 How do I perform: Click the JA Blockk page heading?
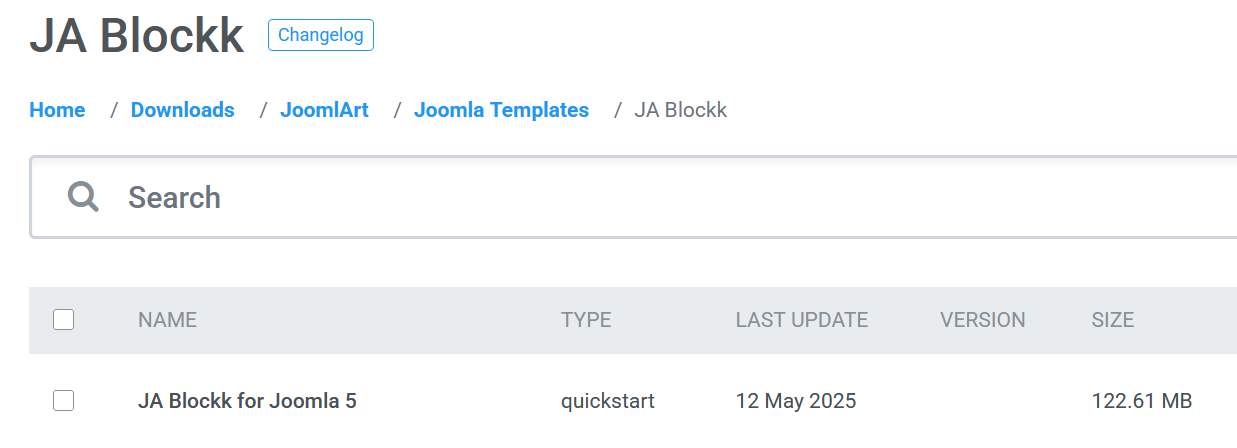pos(137,36)
